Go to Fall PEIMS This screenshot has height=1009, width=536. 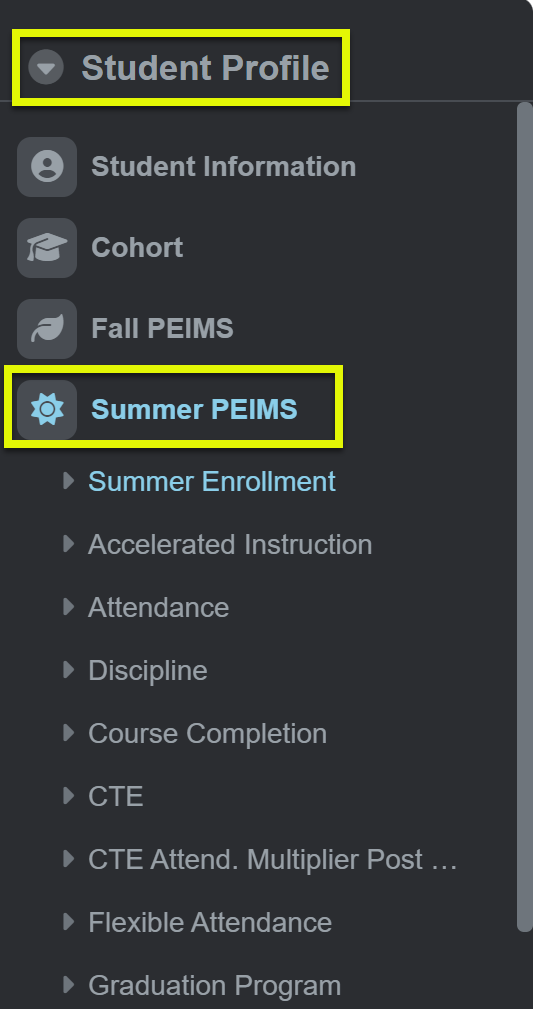[162, 329]
